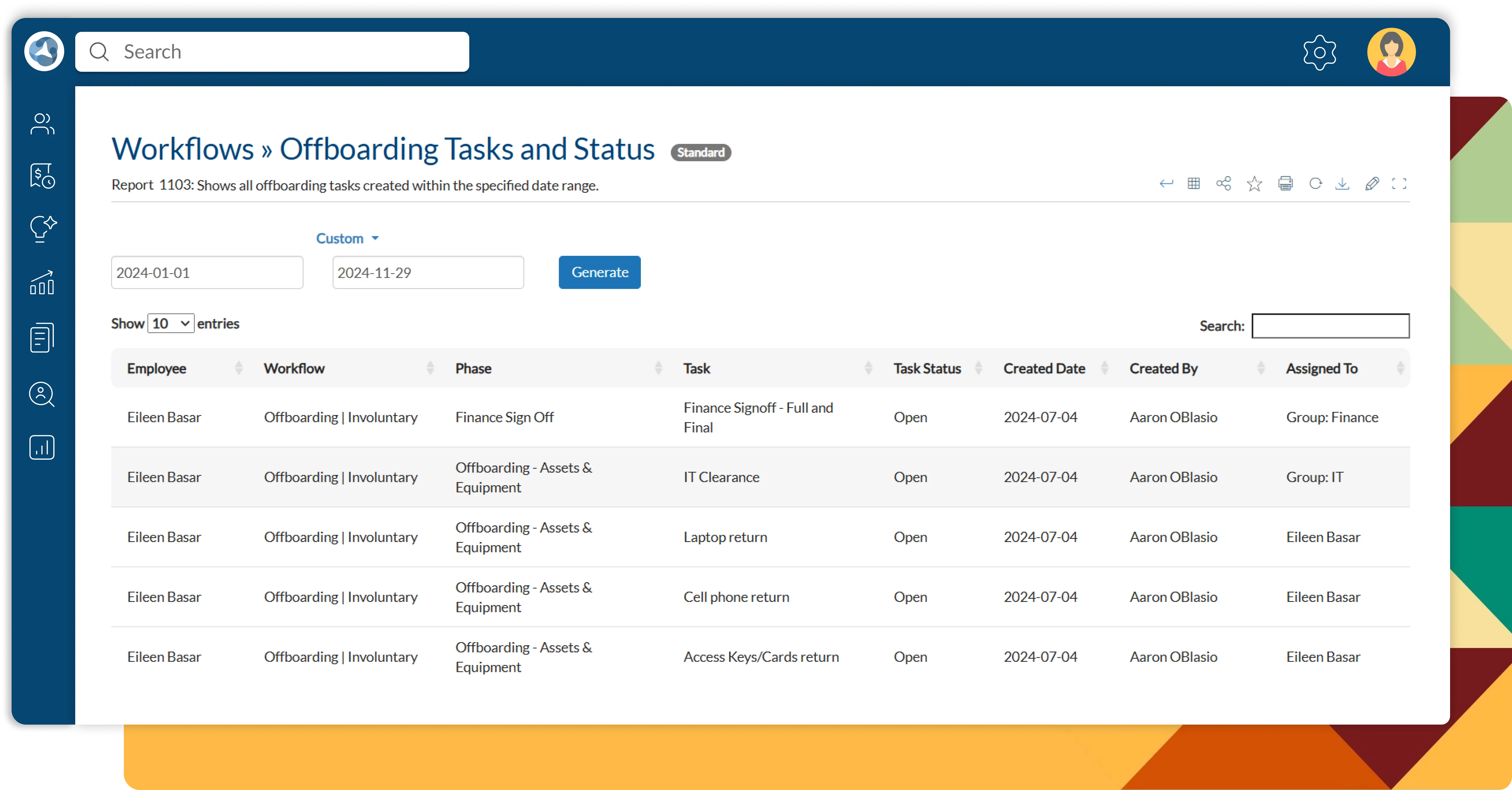Click the back arrow icon in report toolbar
Screen dimensions: 1512x790
point(1166,184)
